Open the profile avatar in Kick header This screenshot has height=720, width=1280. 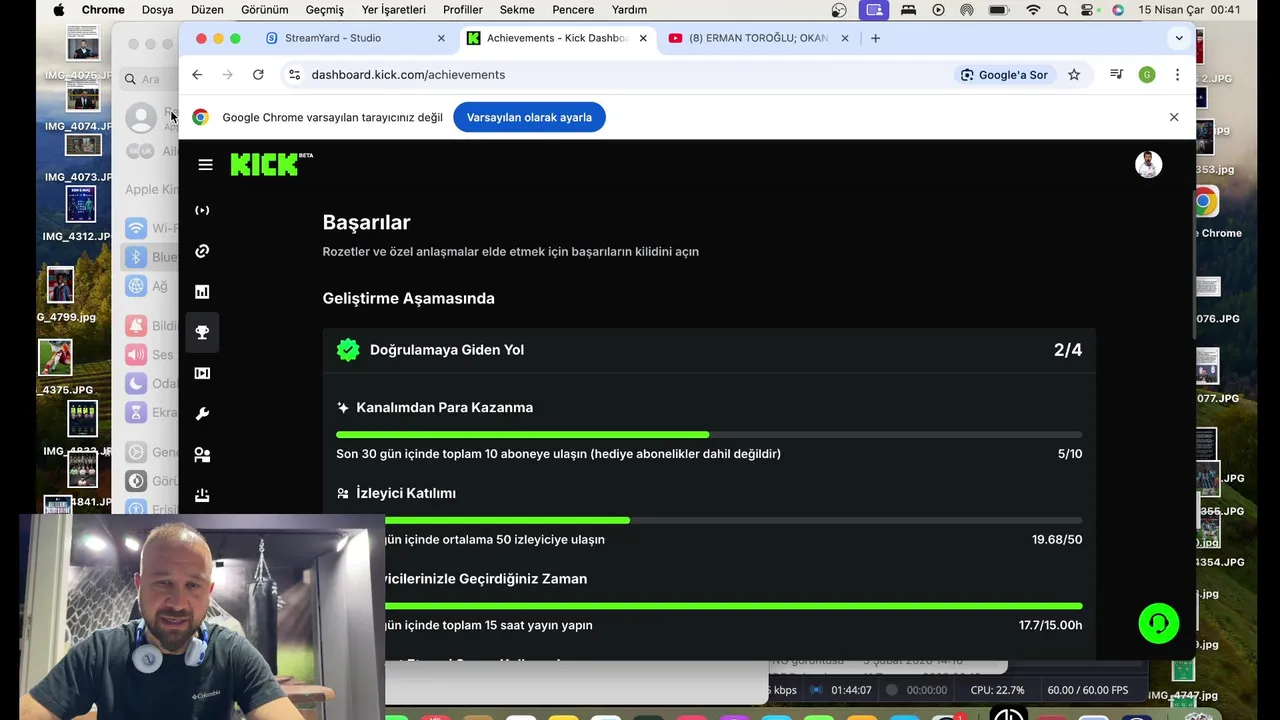(x=1149, y=164)
